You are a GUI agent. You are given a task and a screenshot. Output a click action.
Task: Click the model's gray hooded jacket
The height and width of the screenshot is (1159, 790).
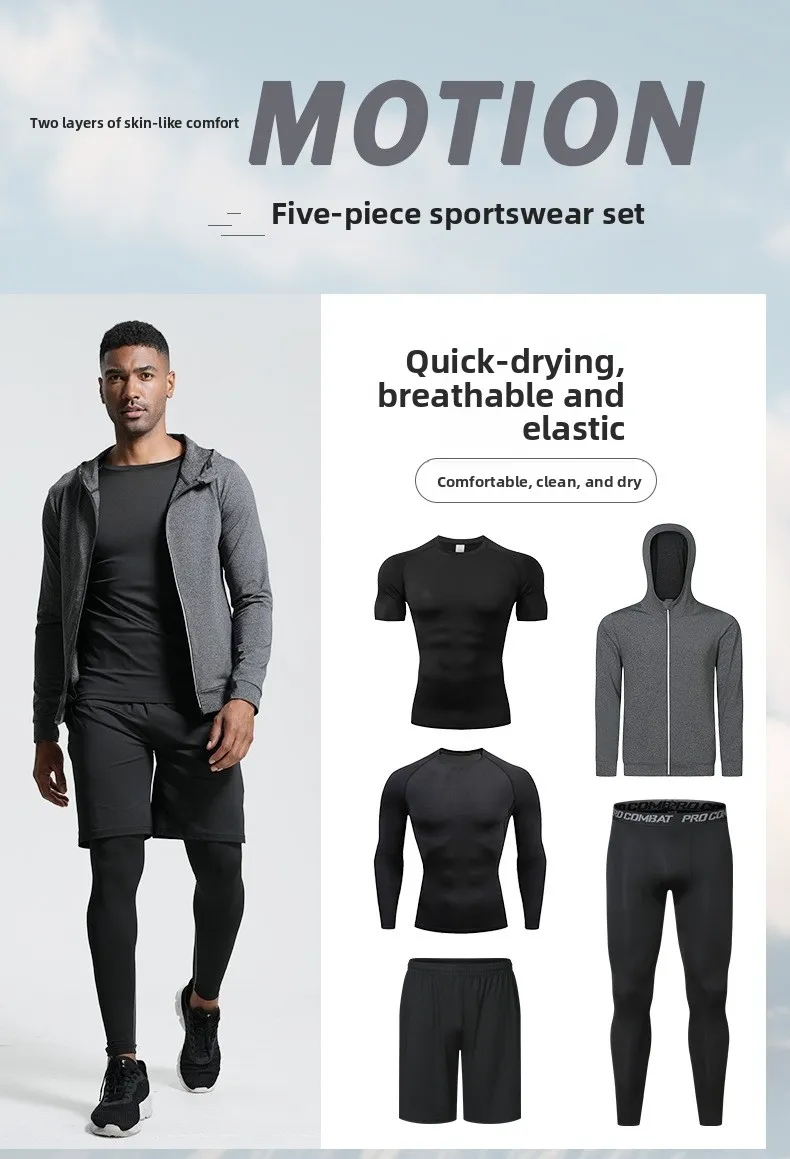(150, 584)
